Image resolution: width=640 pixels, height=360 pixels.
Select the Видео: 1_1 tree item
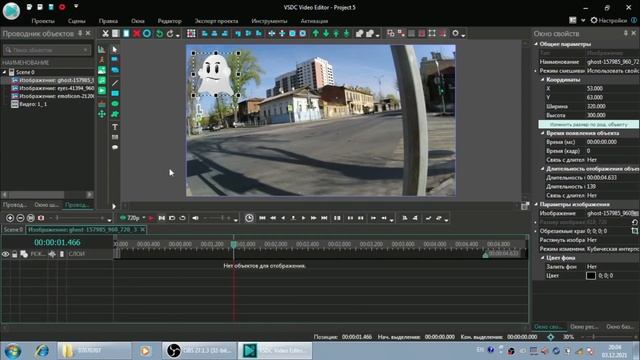click(30, 104)
